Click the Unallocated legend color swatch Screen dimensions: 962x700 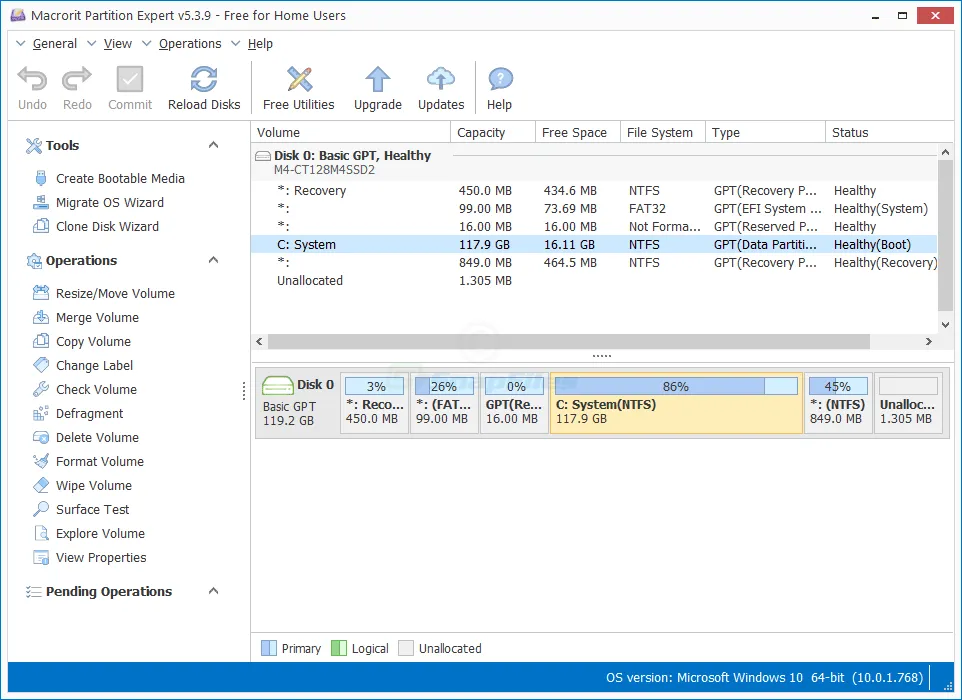point(406,648)
